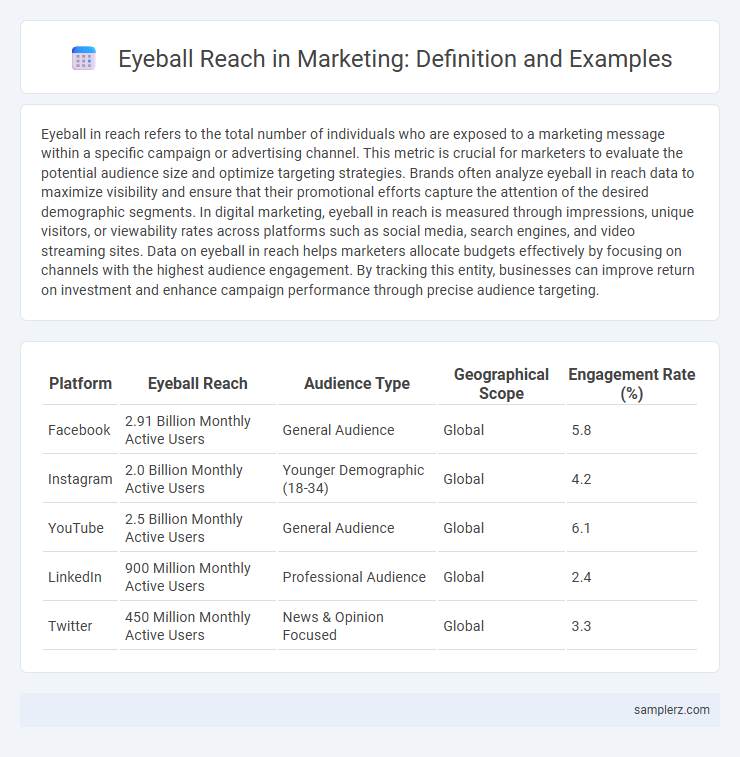Click the Platform column header
Viewport: 740px width, 757px height.
pos(80,383)
